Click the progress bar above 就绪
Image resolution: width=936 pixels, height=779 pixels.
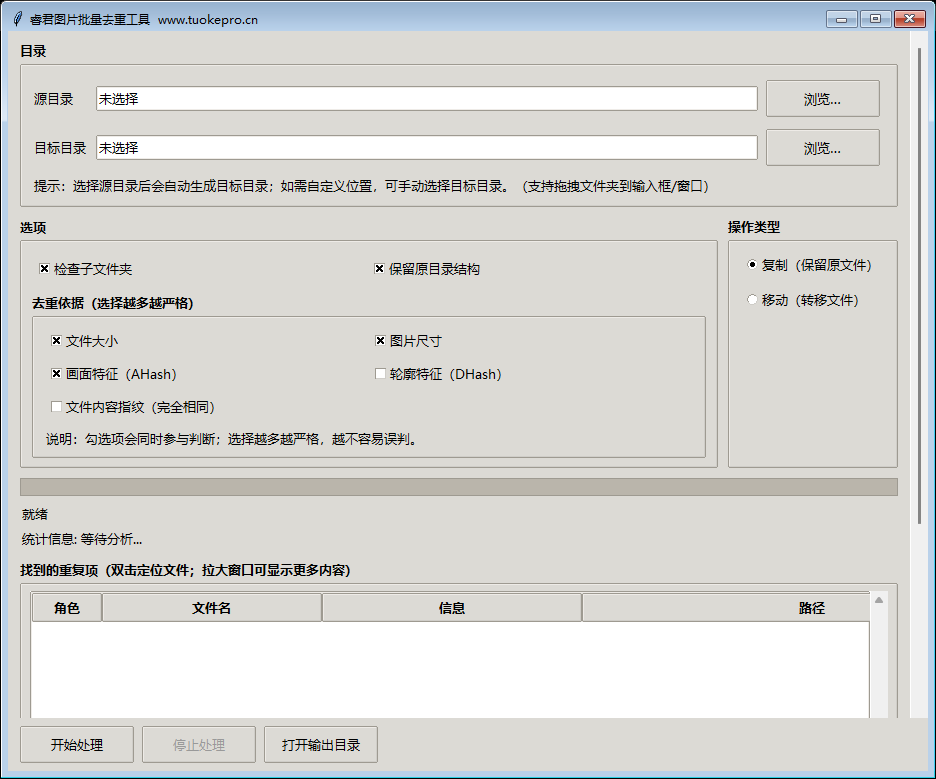[x=458, y=487]
